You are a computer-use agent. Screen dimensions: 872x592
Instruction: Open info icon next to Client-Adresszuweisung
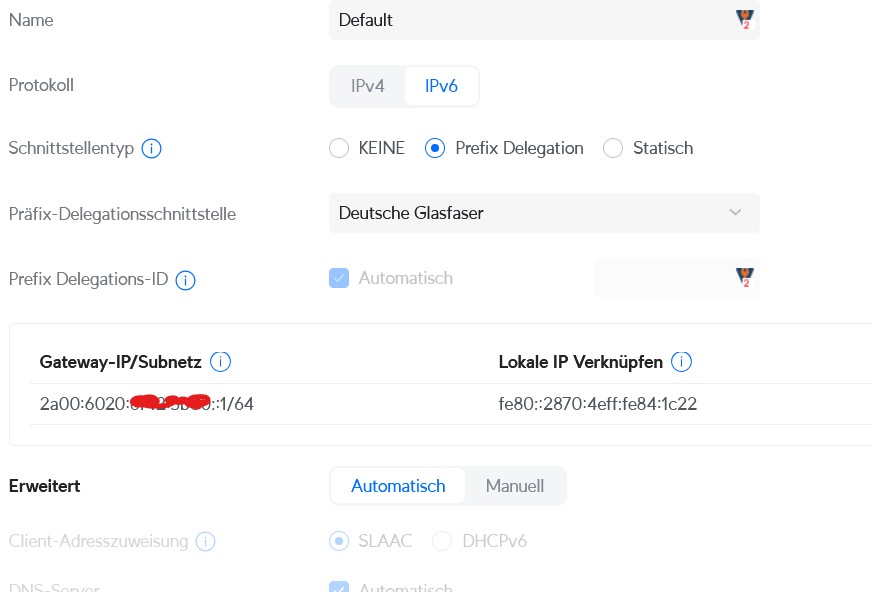pyautogui.click(x=205, y=541)
